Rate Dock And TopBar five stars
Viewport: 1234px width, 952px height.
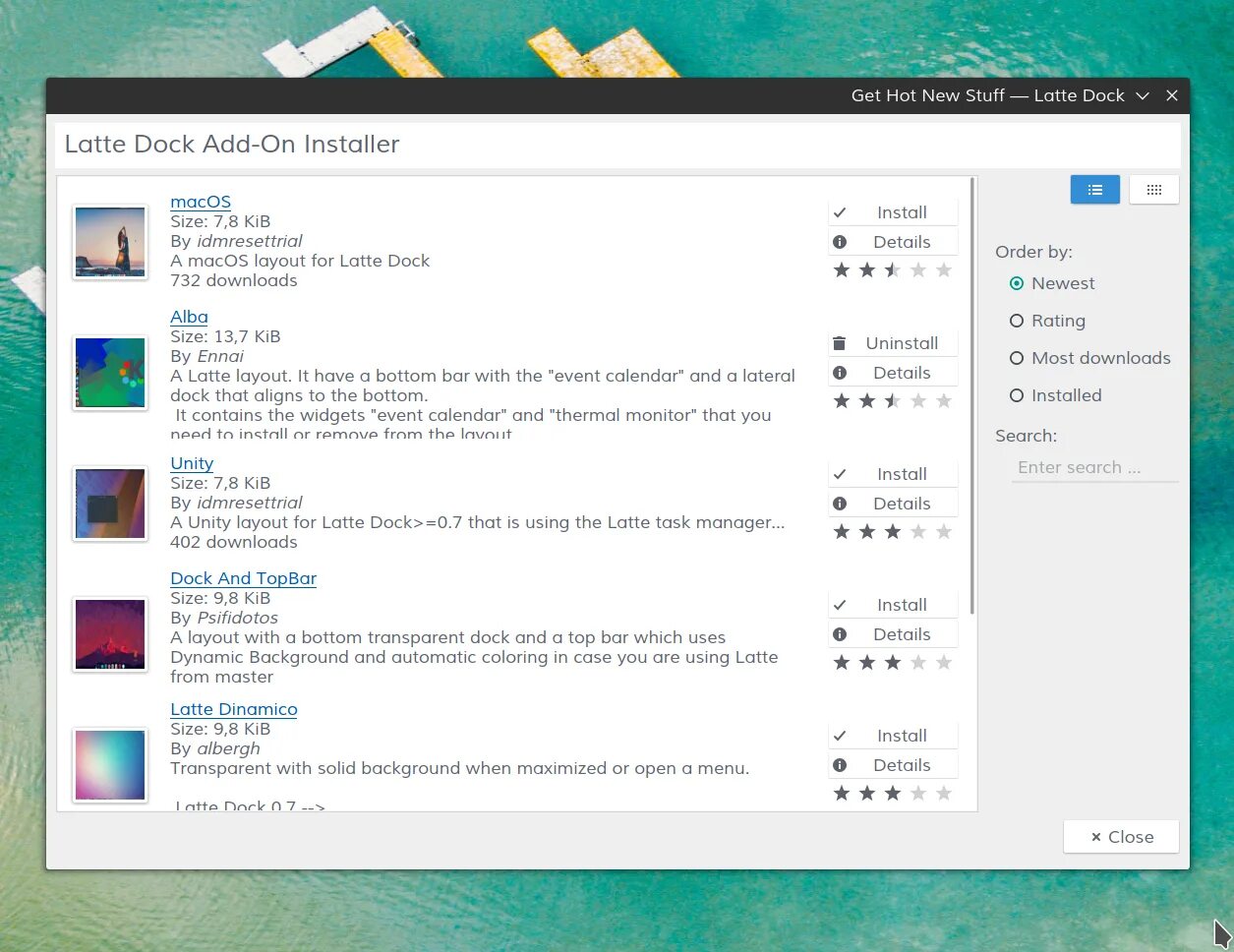(944, 662)
